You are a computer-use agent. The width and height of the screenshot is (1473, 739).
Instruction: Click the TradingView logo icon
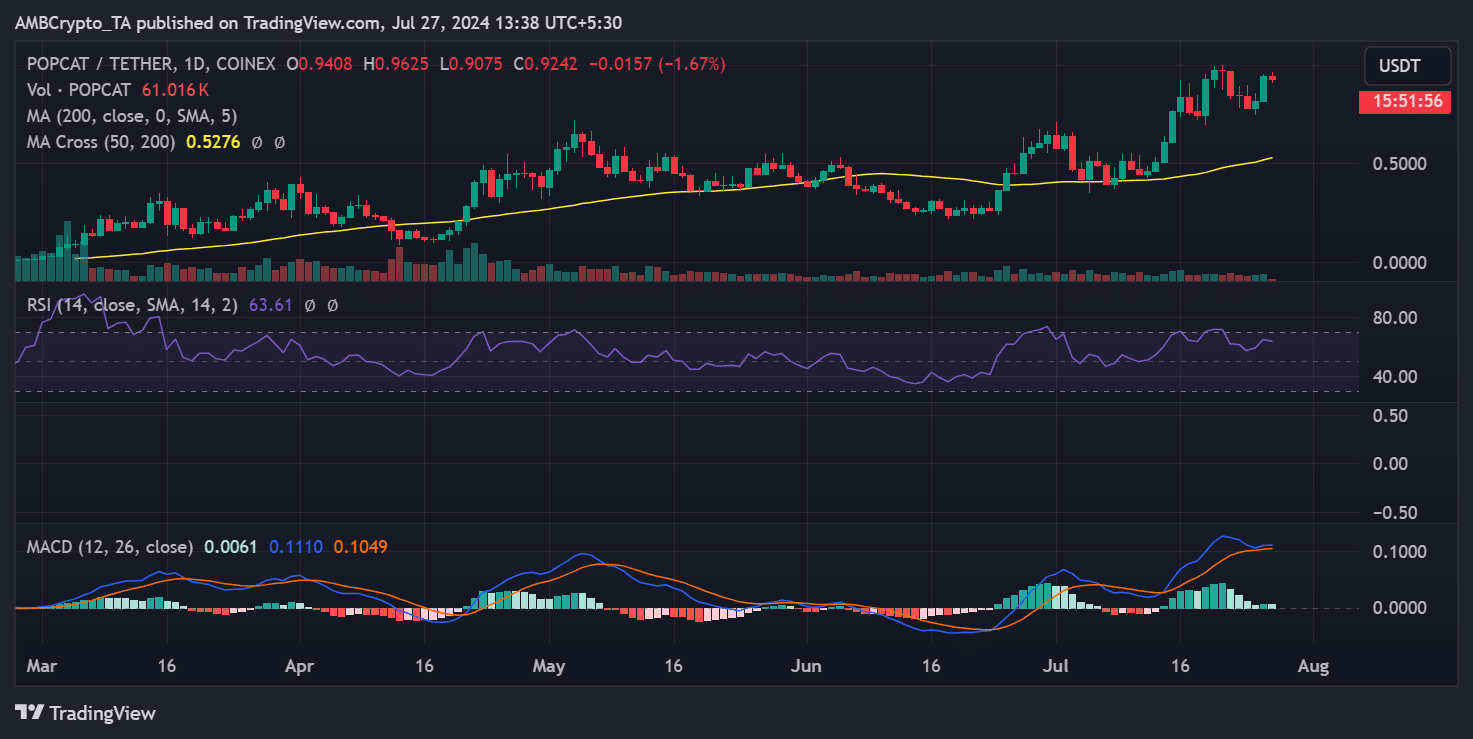coord(30,713)
